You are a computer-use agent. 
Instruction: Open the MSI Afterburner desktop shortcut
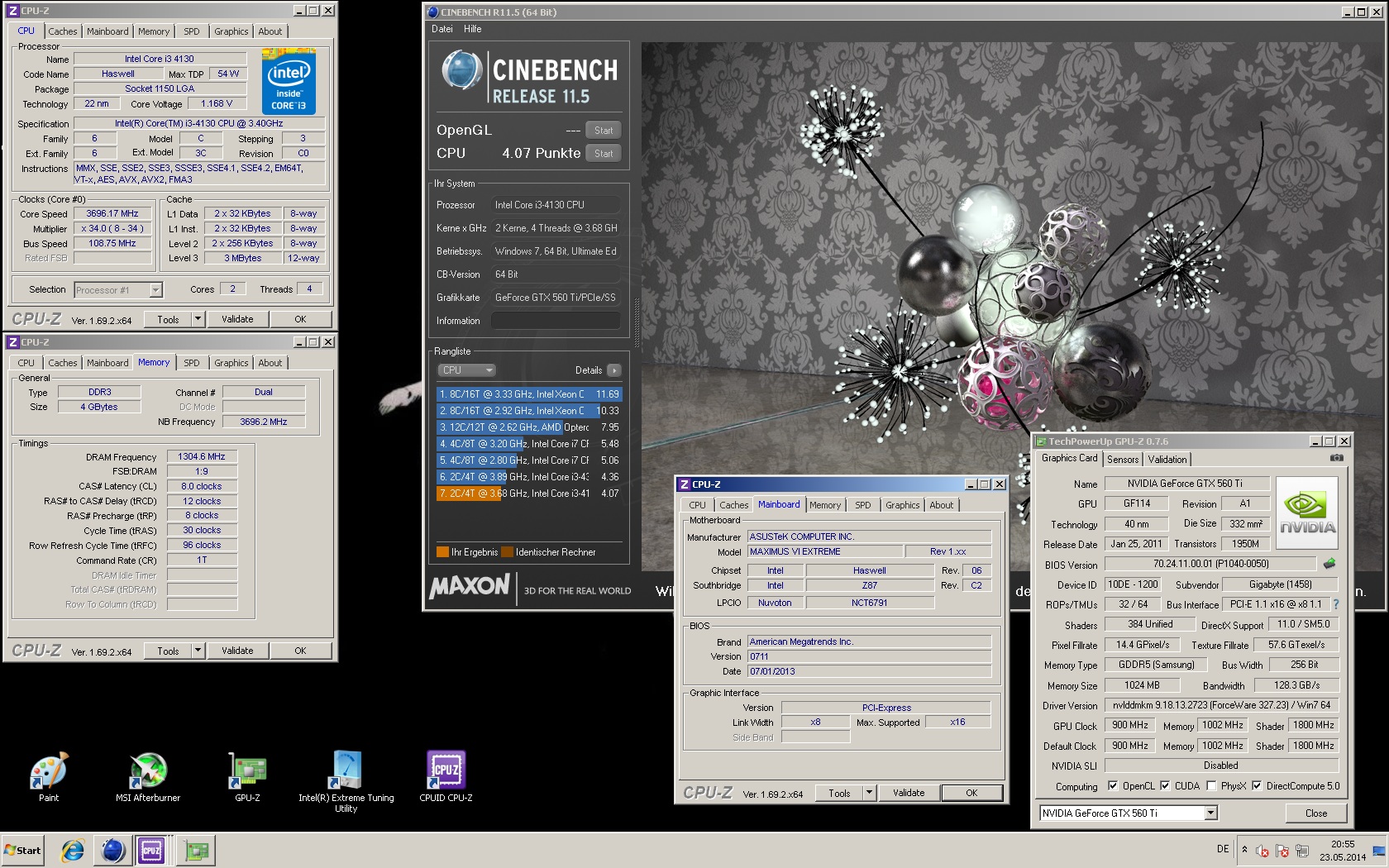coord(148,776)
